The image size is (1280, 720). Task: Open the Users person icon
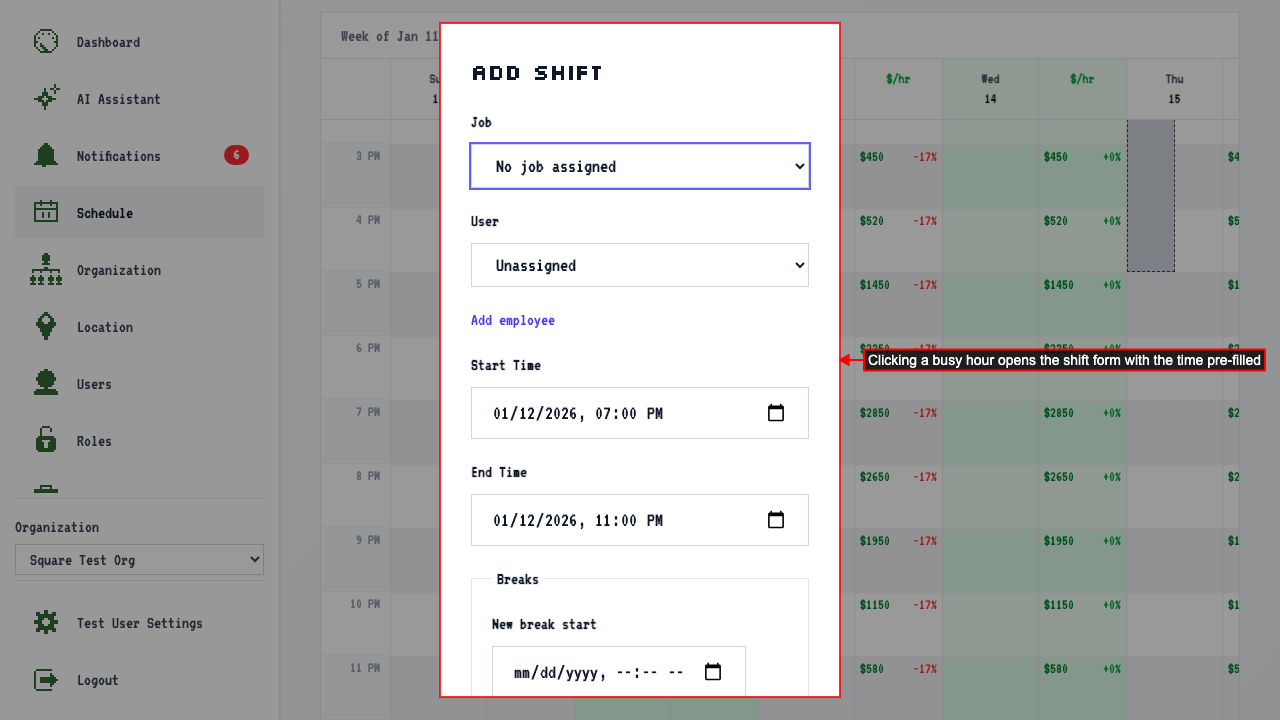pos(46,384)
